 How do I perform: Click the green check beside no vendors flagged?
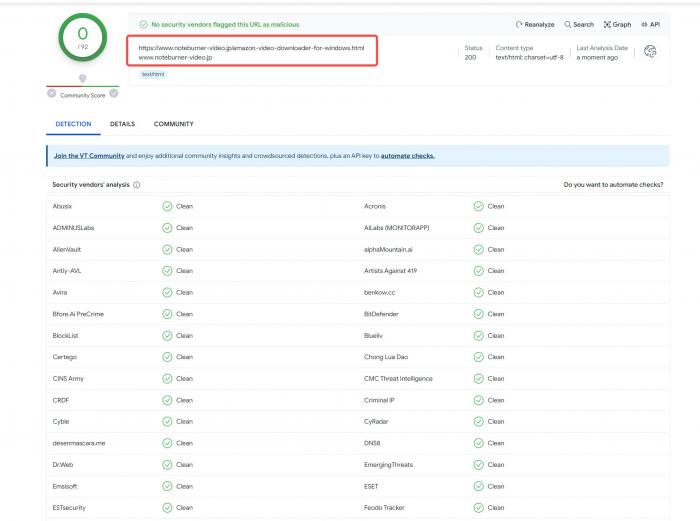[143, 25]
